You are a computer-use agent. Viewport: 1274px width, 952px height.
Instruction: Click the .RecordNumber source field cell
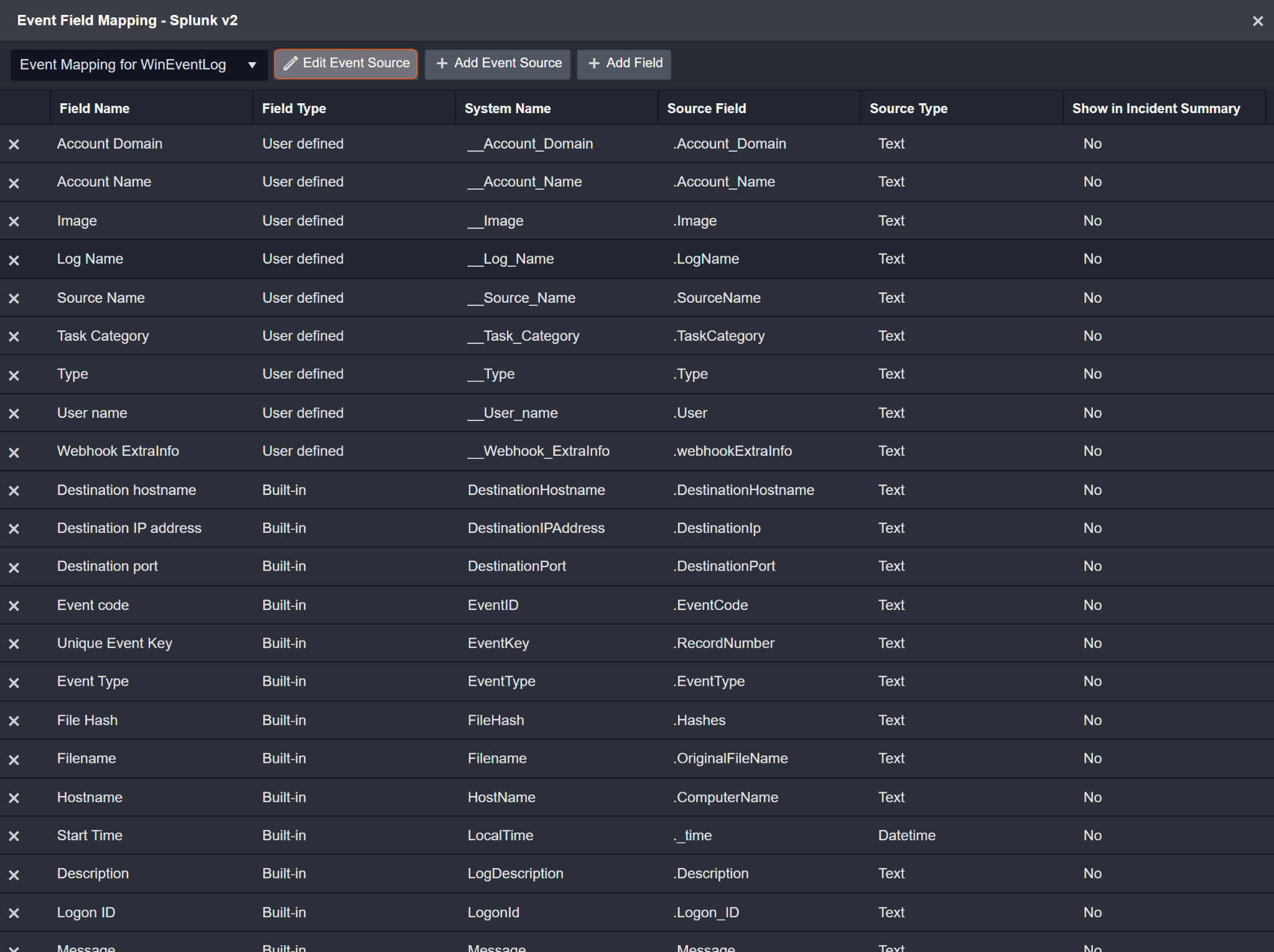[725, 643]
